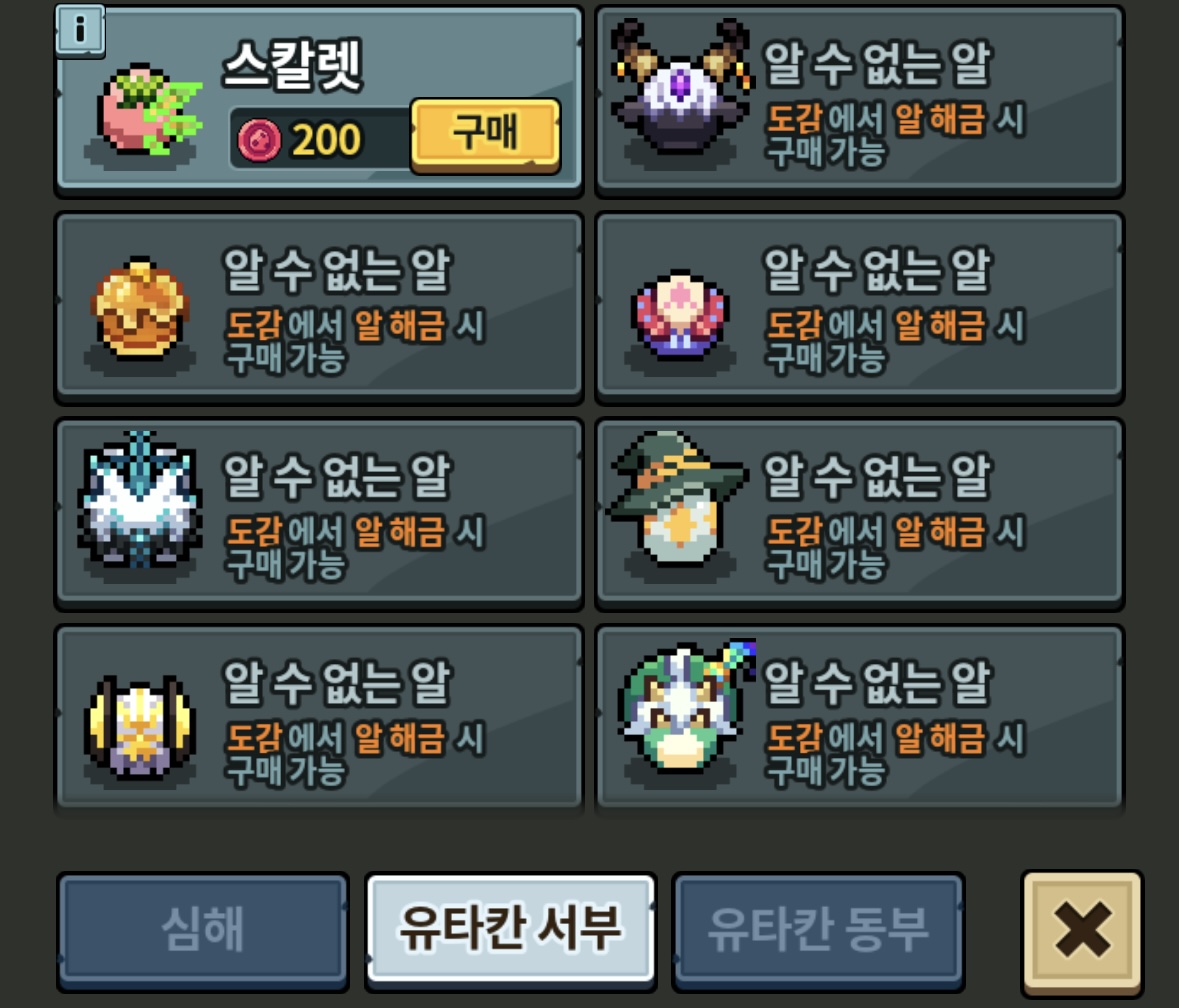Select the icy white dragon egg icon
Viewport: 1179px width, 1008px height.
[140, 499]
